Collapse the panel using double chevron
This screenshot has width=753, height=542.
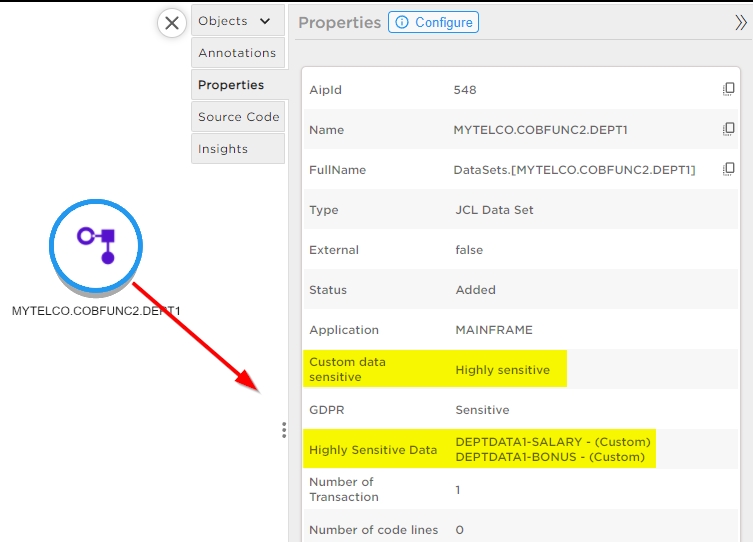741,22
